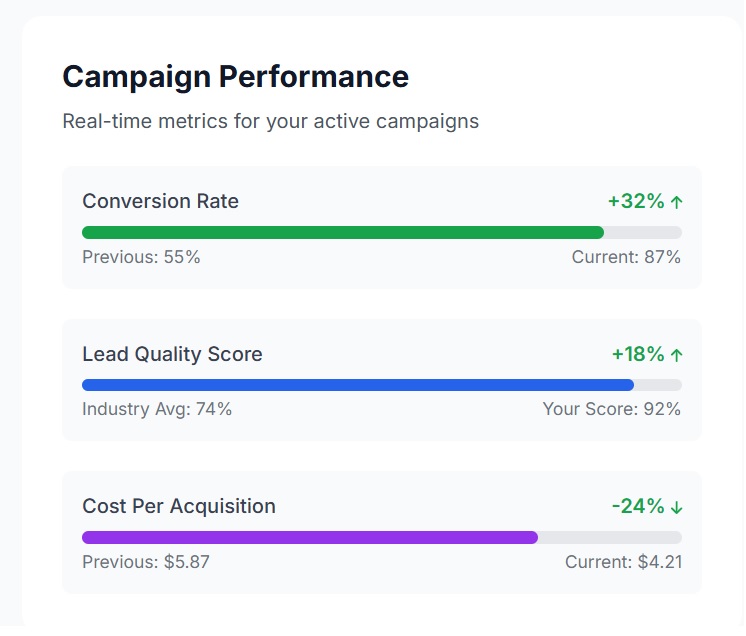This screenshot has height=636, width=746.
Task: Click the Cost Per Acquisition down arrow icon
Action: (677, 507)
